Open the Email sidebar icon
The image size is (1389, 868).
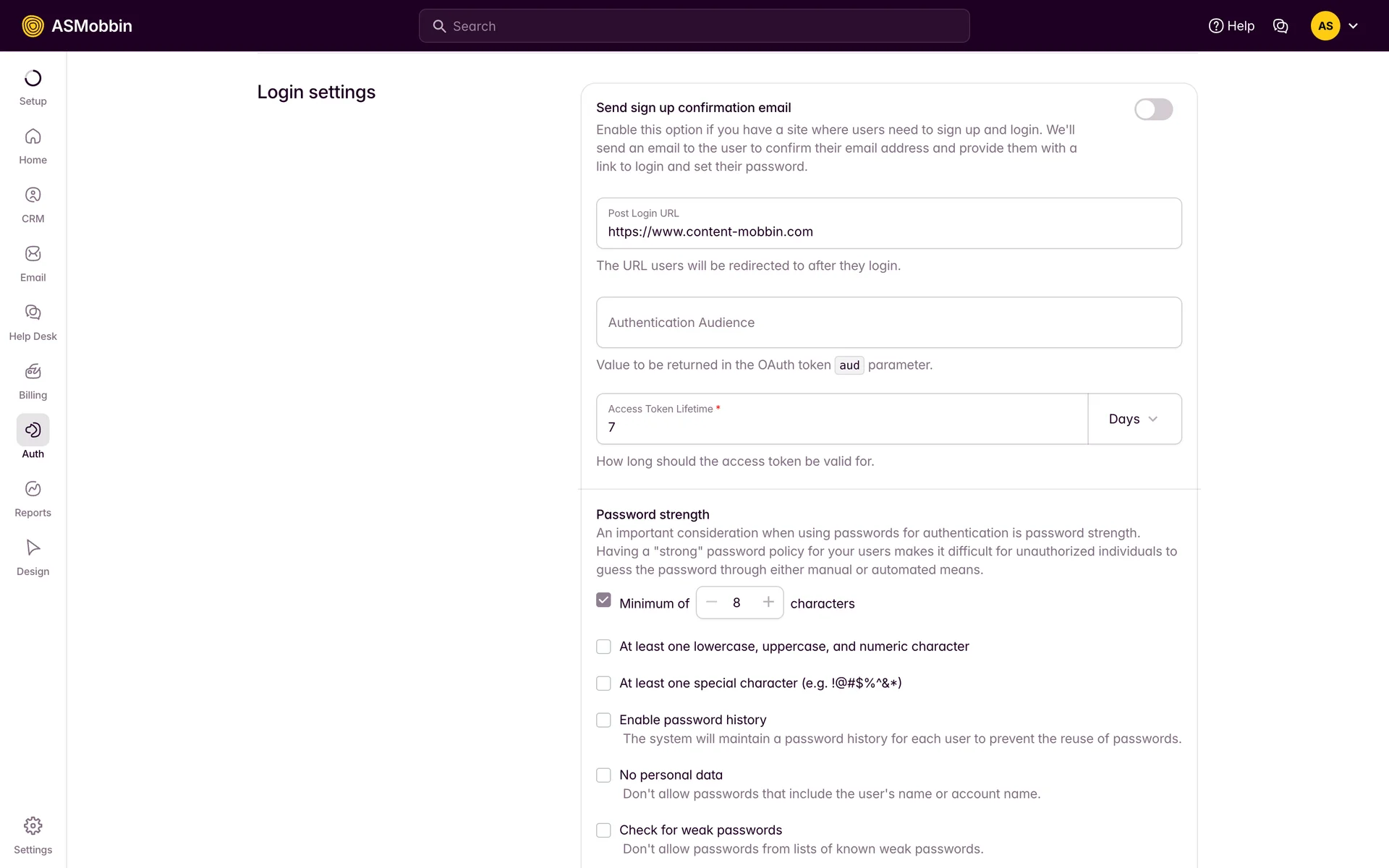point(33,254)
